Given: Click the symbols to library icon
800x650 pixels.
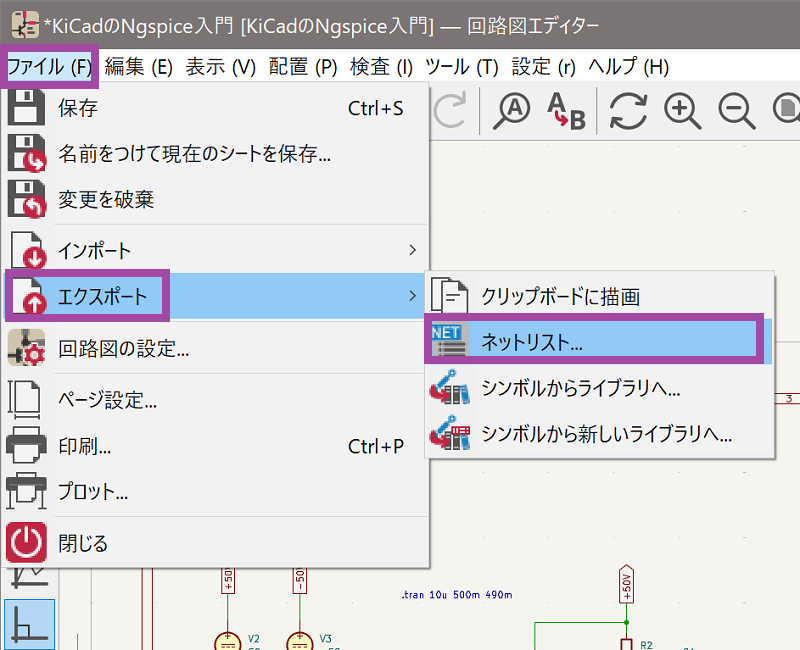Looking at the screenshot, I should (x=449, y=387).
